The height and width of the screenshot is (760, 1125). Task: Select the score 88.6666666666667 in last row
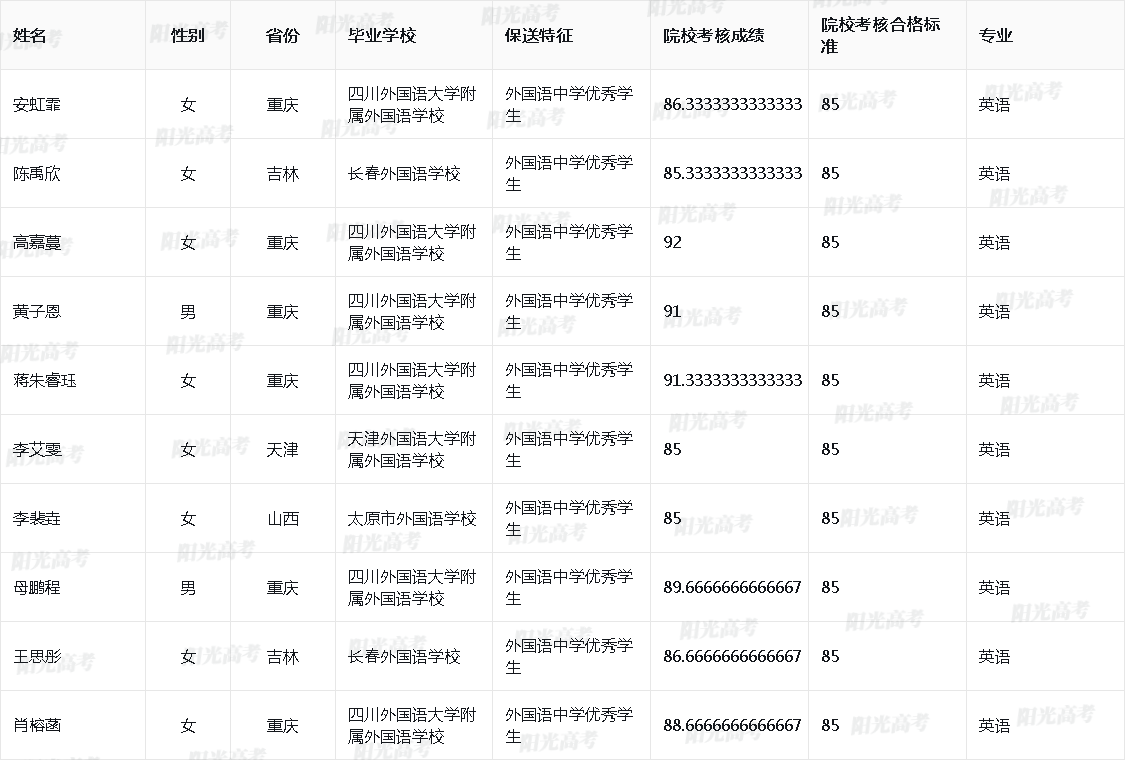733,725
